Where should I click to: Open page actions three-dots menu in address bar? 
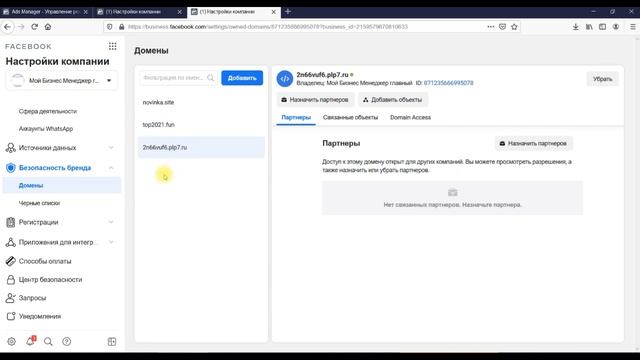pos(490,27)
